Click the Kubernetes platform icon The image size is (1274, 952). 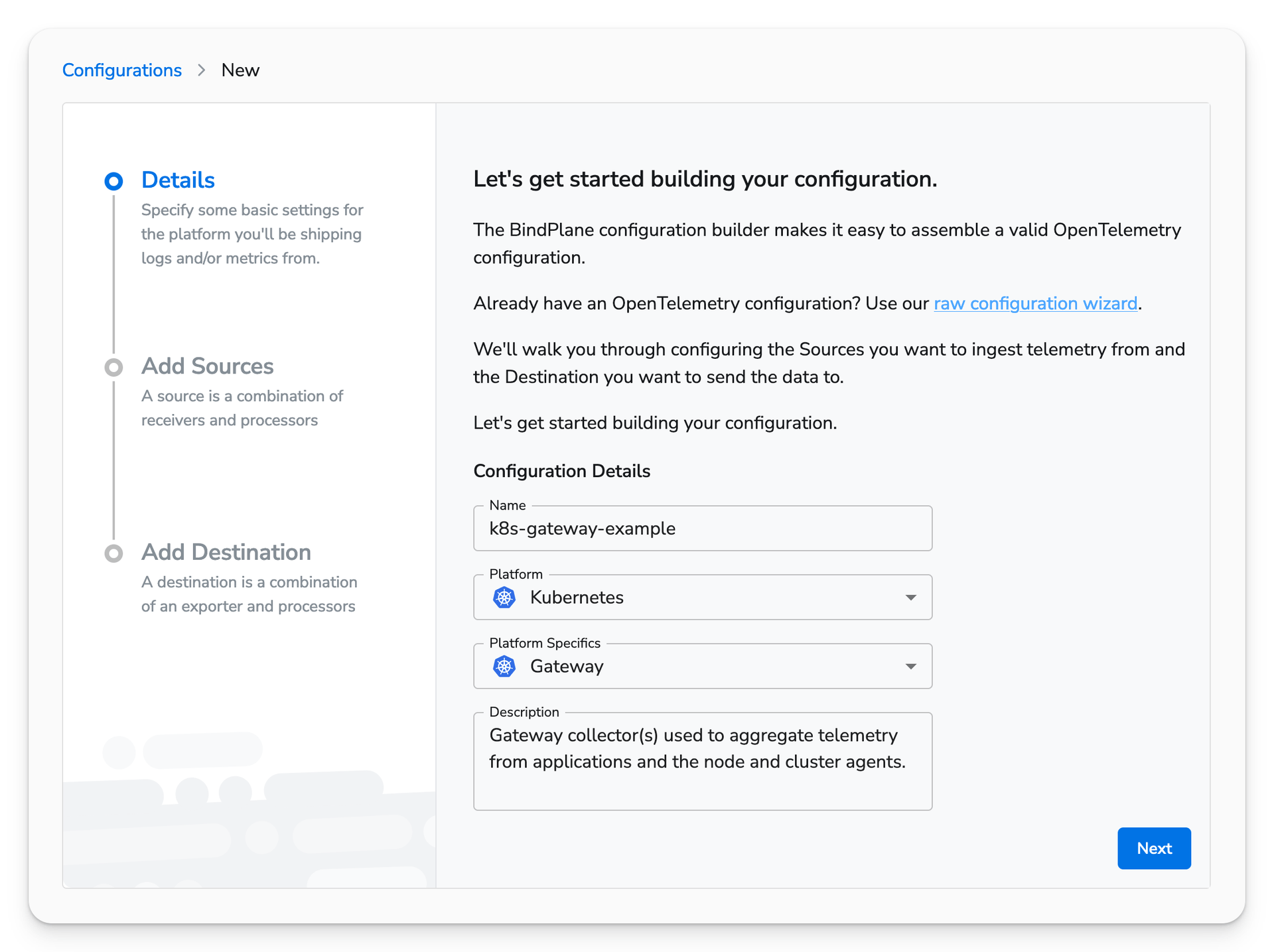click(x=502, y=597)
